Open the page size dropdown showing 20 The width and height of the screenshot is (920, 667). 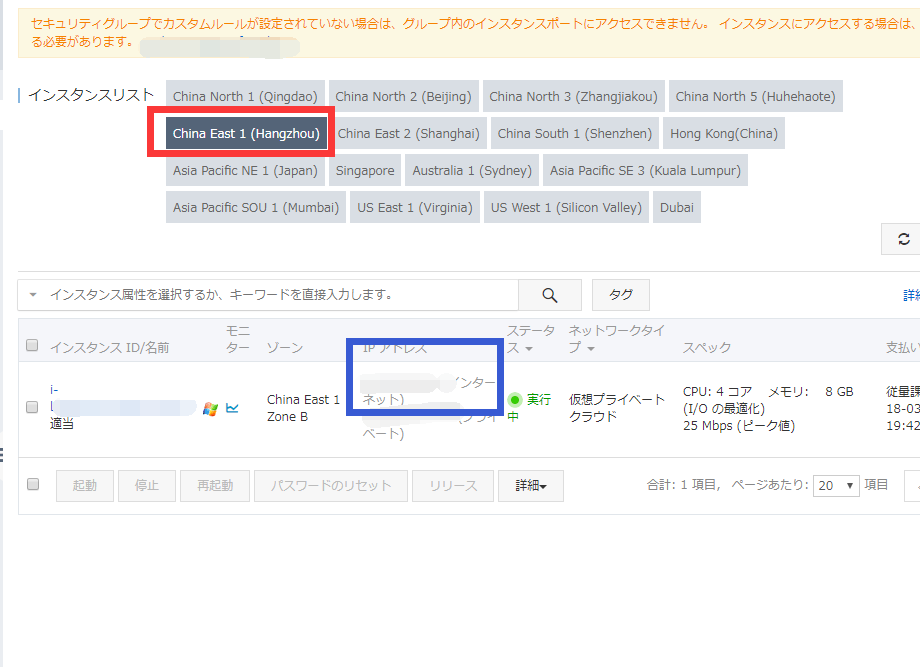tap(836, 486)
